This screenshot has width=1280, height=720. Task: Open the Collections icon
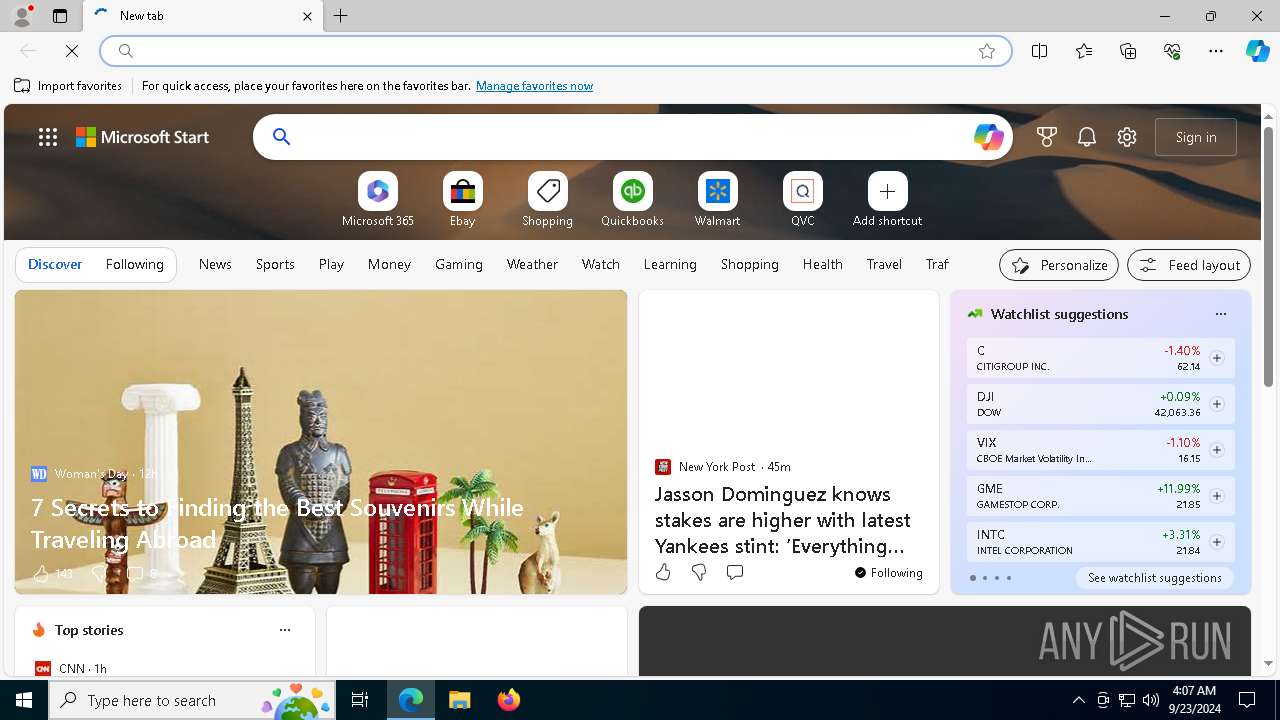[1128, 51]
